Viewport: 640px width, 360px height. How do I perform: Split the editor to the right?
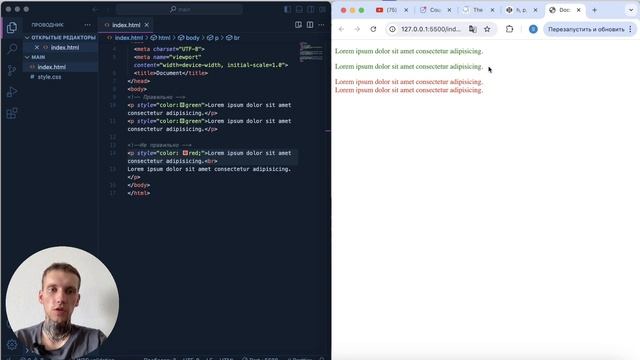tap(310, 25)
